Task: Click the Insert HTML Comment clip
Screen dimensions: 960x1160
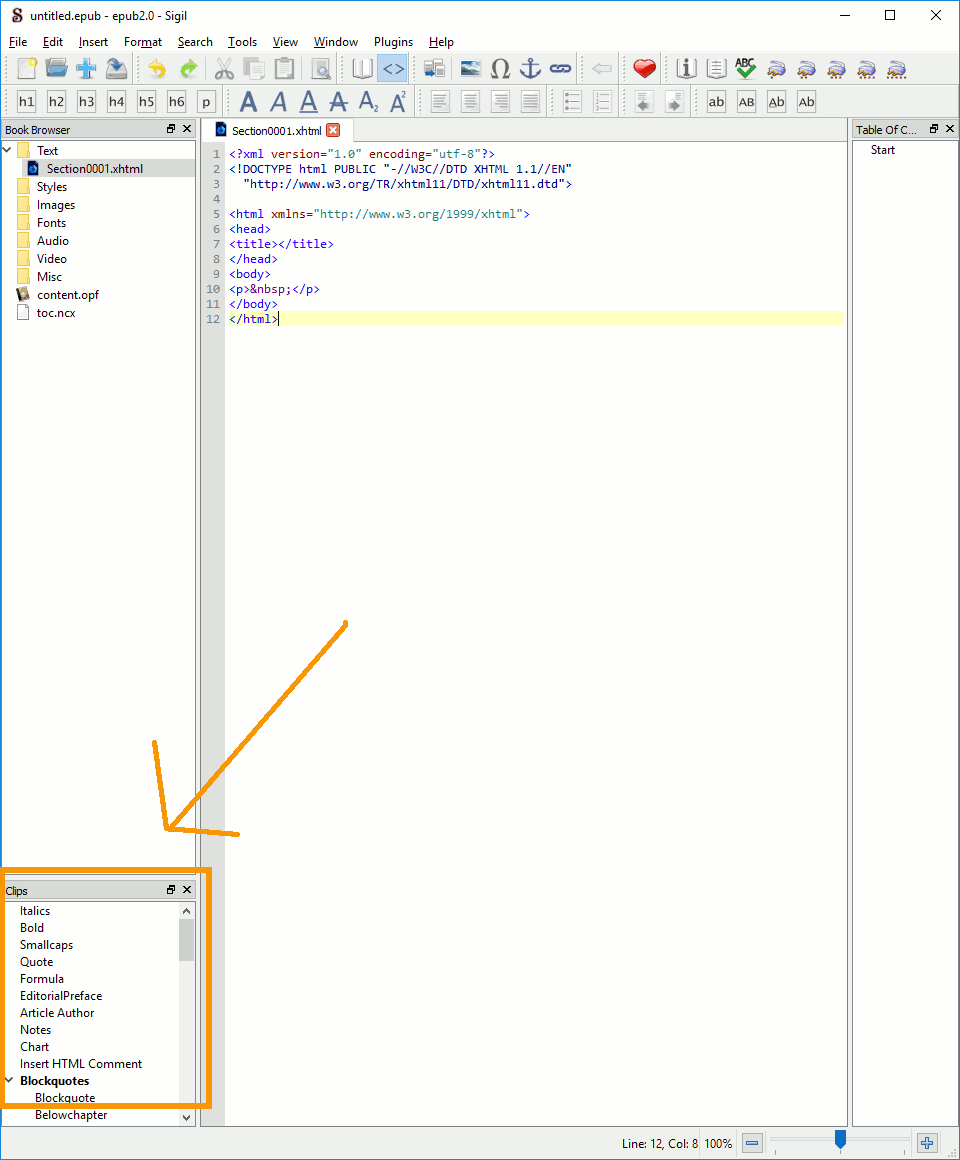Action: click(81, 1064)
